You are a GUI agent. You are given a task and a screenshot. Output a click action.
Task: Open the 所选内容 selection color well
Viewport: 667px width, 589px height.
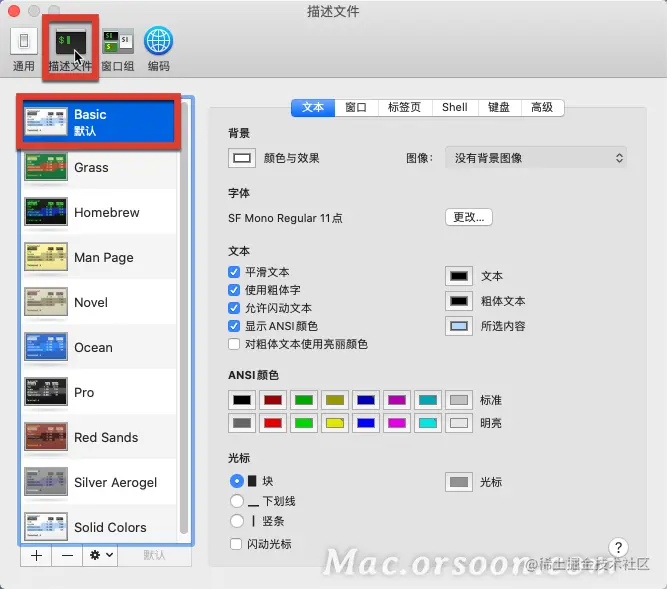tap(459, 326)
